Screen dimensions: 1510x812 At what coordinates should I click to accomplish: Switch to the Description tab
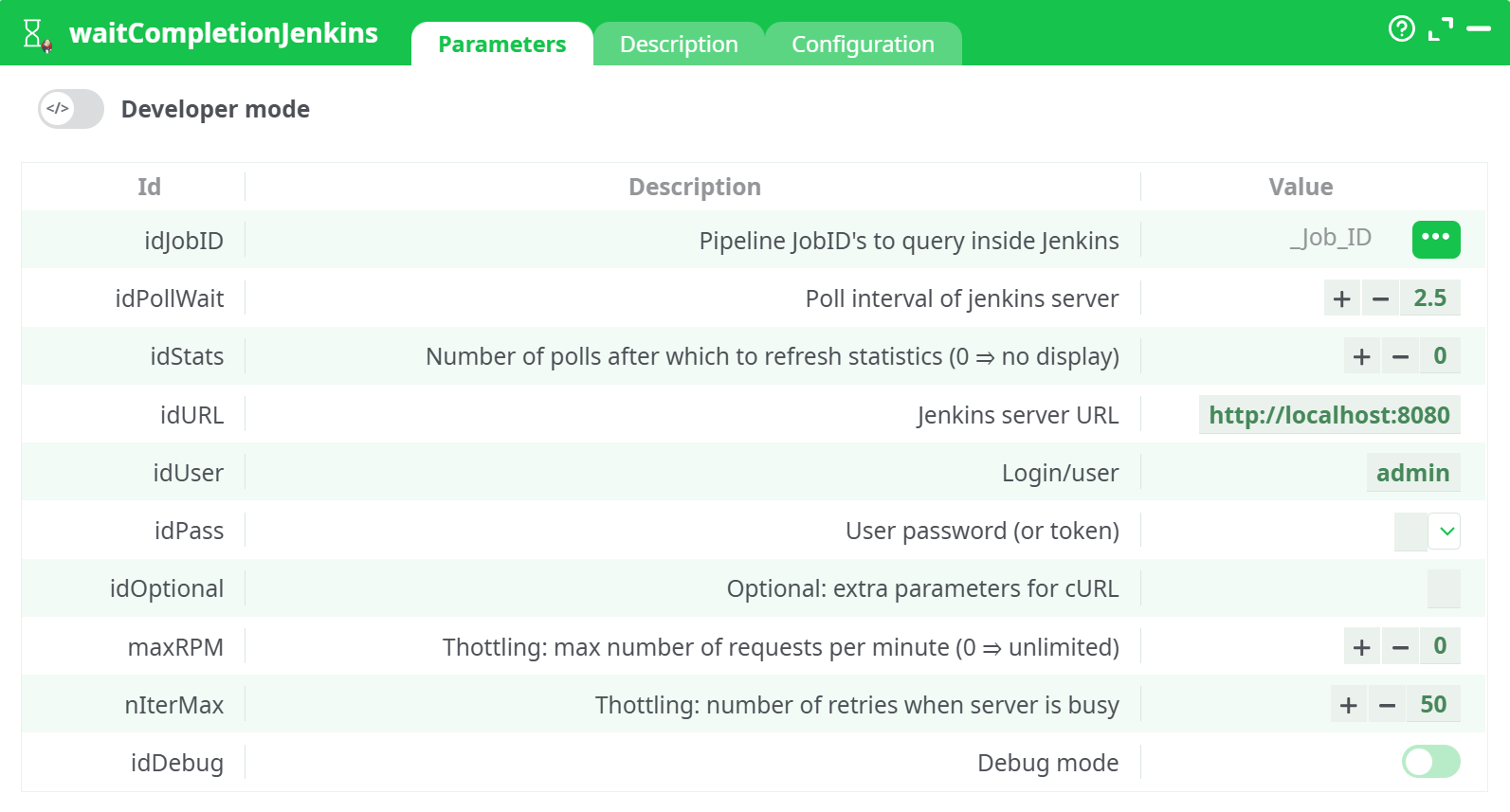pos(679,45)
